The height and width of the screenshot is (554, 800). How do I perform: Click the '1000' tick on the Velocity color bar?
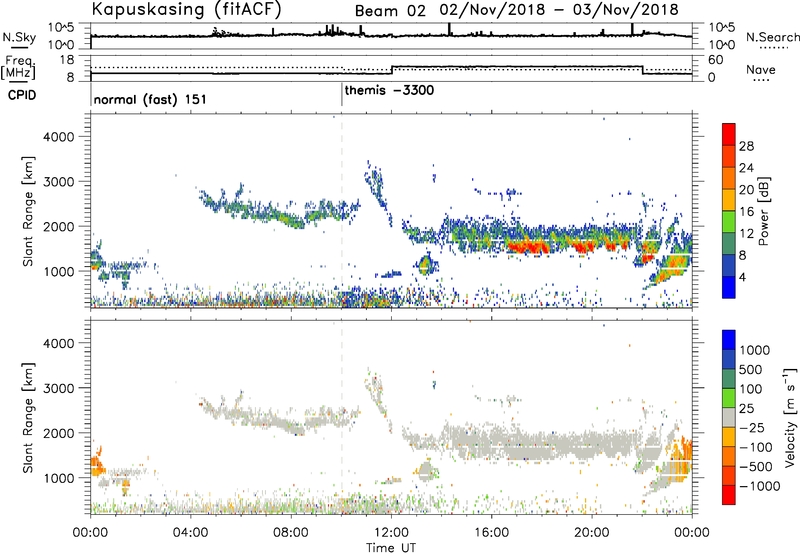[755, 350]
